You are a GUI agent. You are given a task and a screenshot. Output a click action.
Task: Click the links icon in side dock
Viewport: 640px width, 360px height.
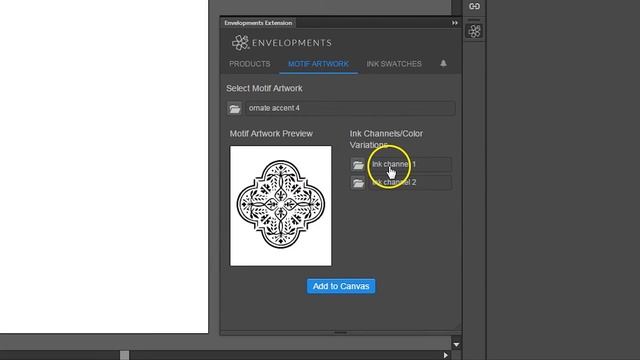coord(474,7)
